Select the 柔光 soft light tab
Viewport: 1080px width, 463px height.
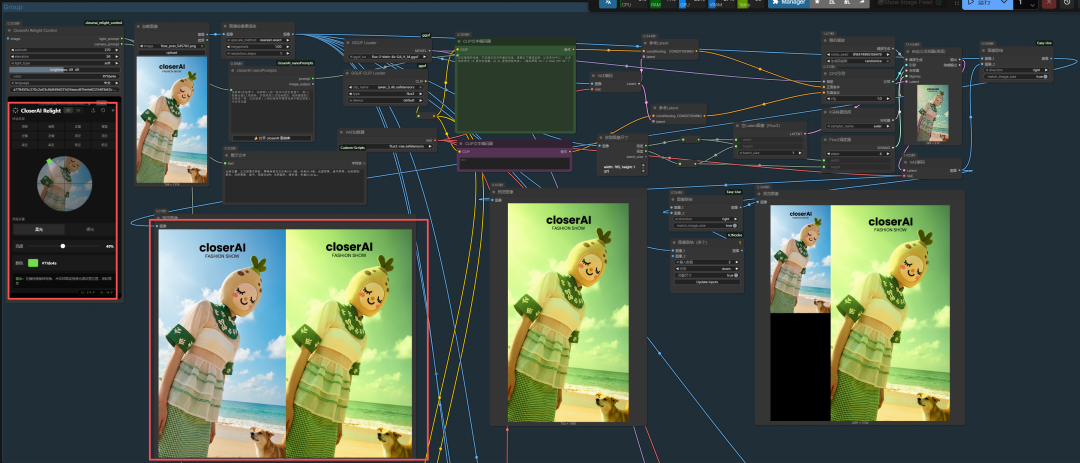39,229
